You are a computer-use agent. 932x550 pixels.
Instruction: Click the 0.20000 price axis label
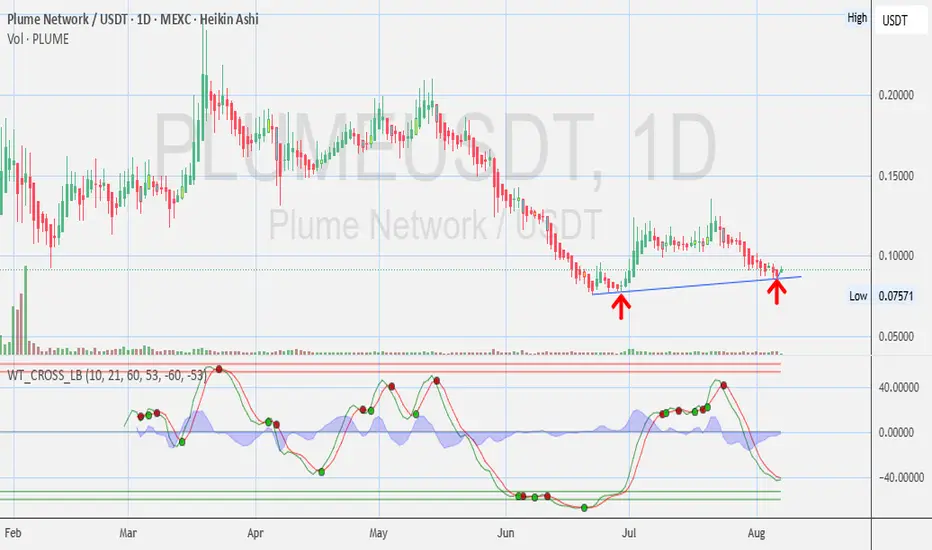(x=896, y=95)
